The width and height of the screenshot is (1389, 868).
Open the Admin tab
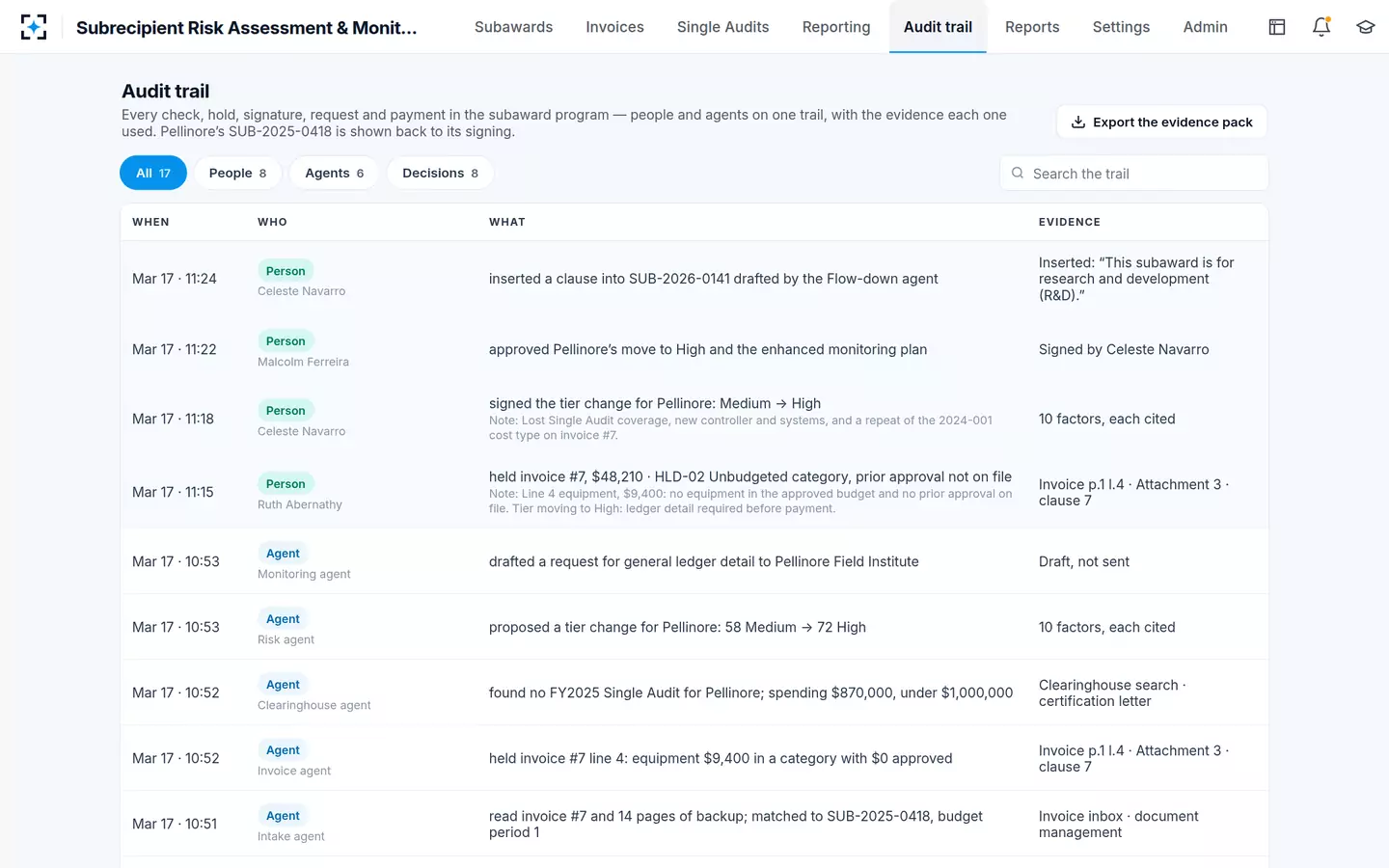click(x=1205, y=27)
